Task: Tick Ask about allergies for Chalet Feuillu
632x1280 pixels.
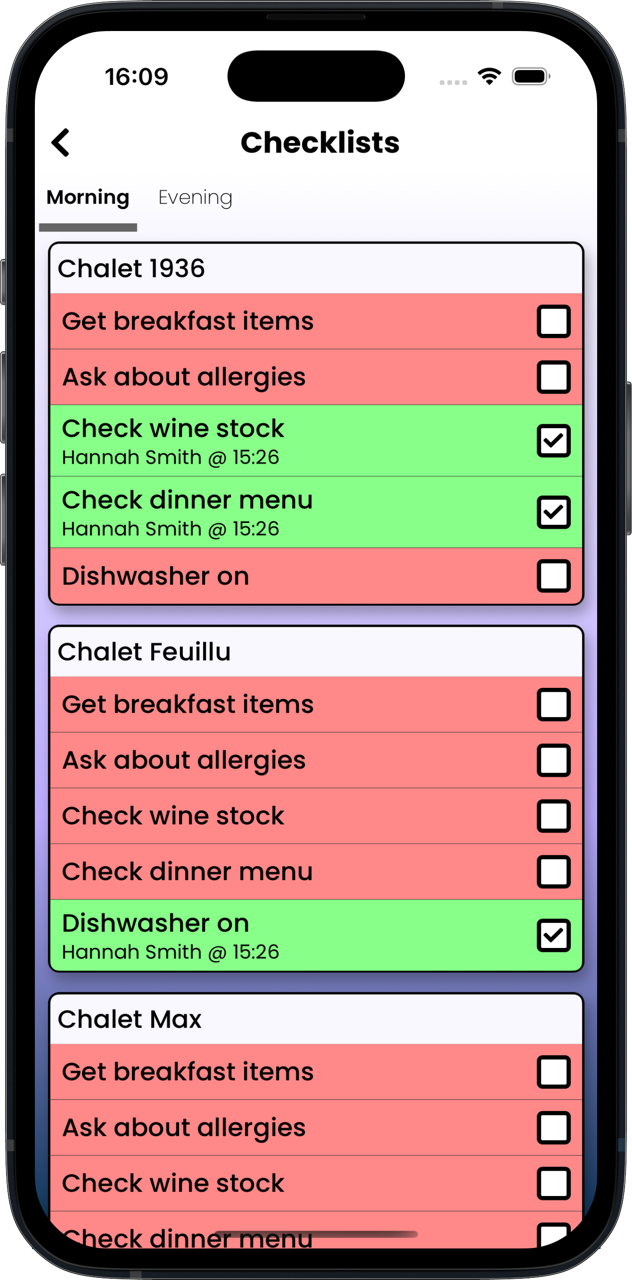Action: [x=553, y=760]
